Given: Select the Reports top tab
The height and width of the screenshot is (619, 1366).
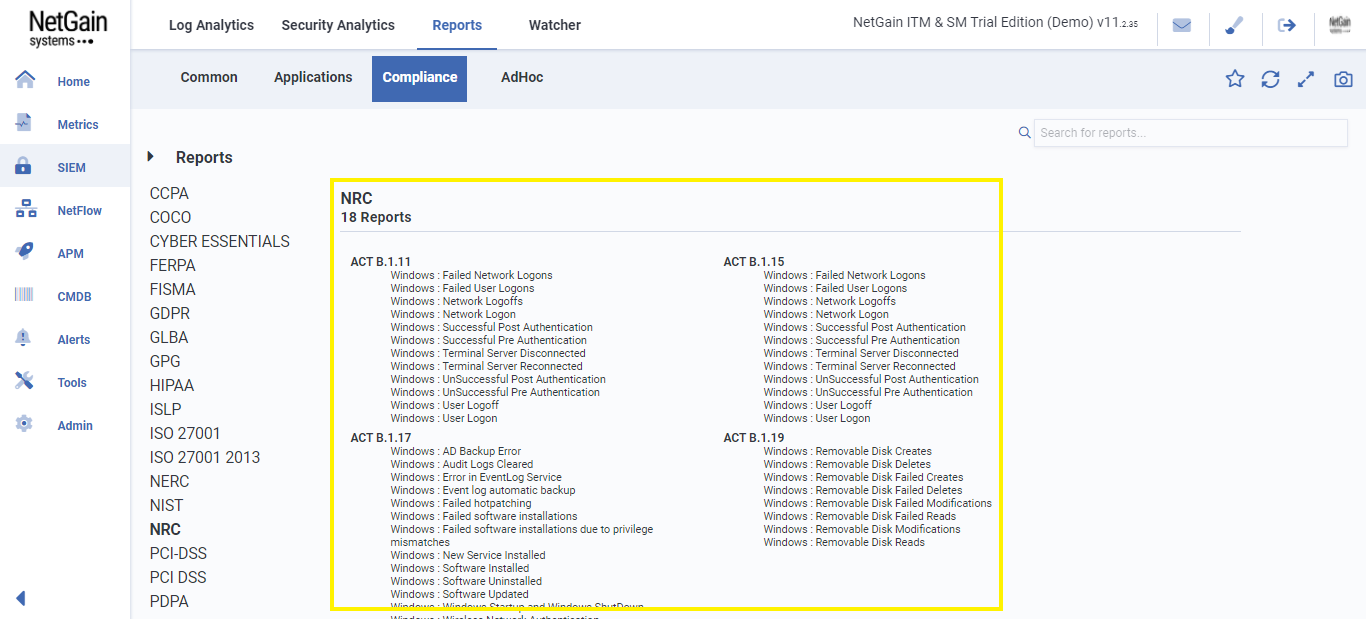Looking at the screenshot, I should [457, 25].
